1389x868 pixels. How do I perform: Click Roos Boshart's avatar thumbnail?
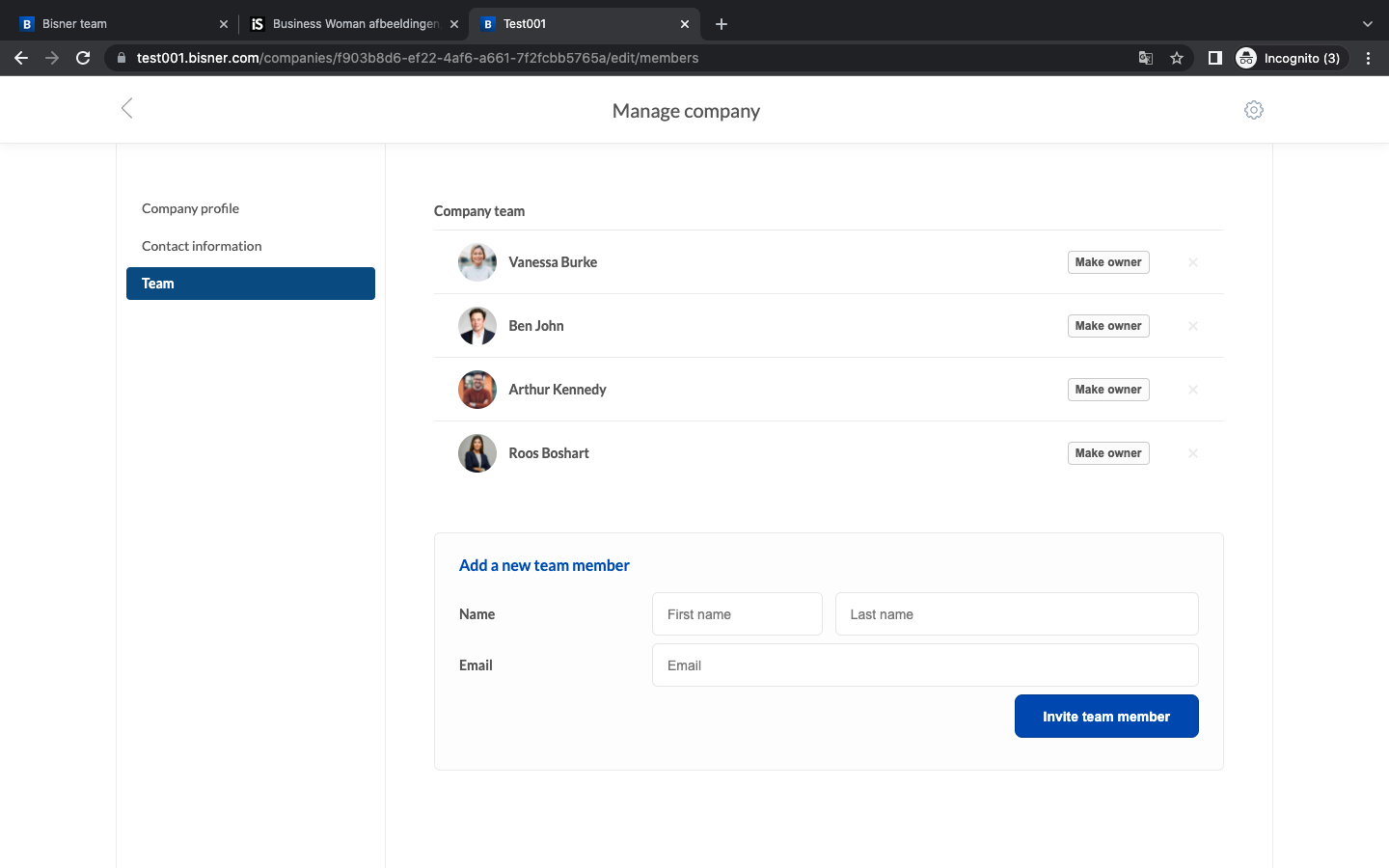(477, 453)
